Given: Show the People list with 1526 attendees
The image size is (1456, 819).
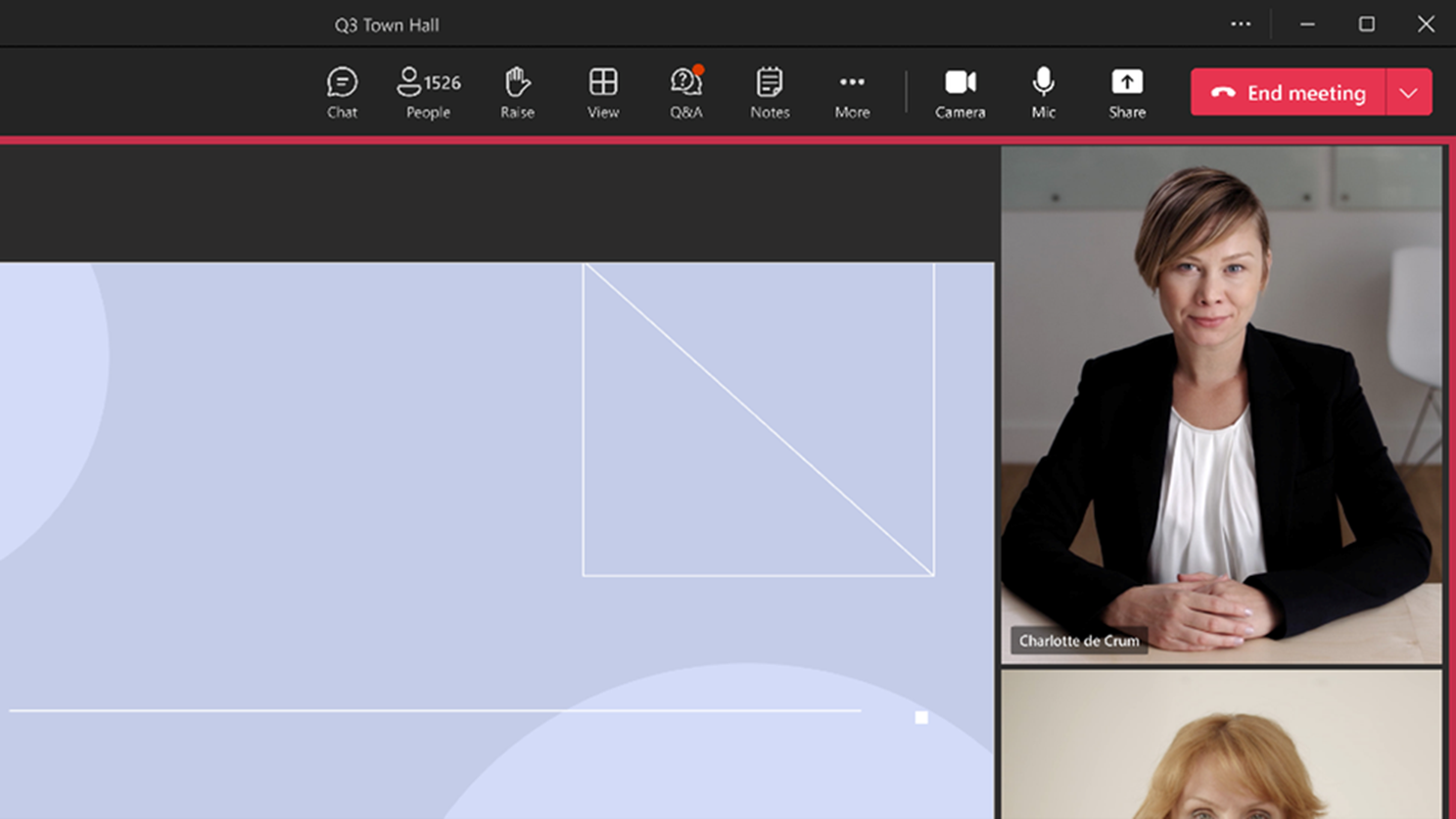Looking at the screenshot, I should coord(428,93).
